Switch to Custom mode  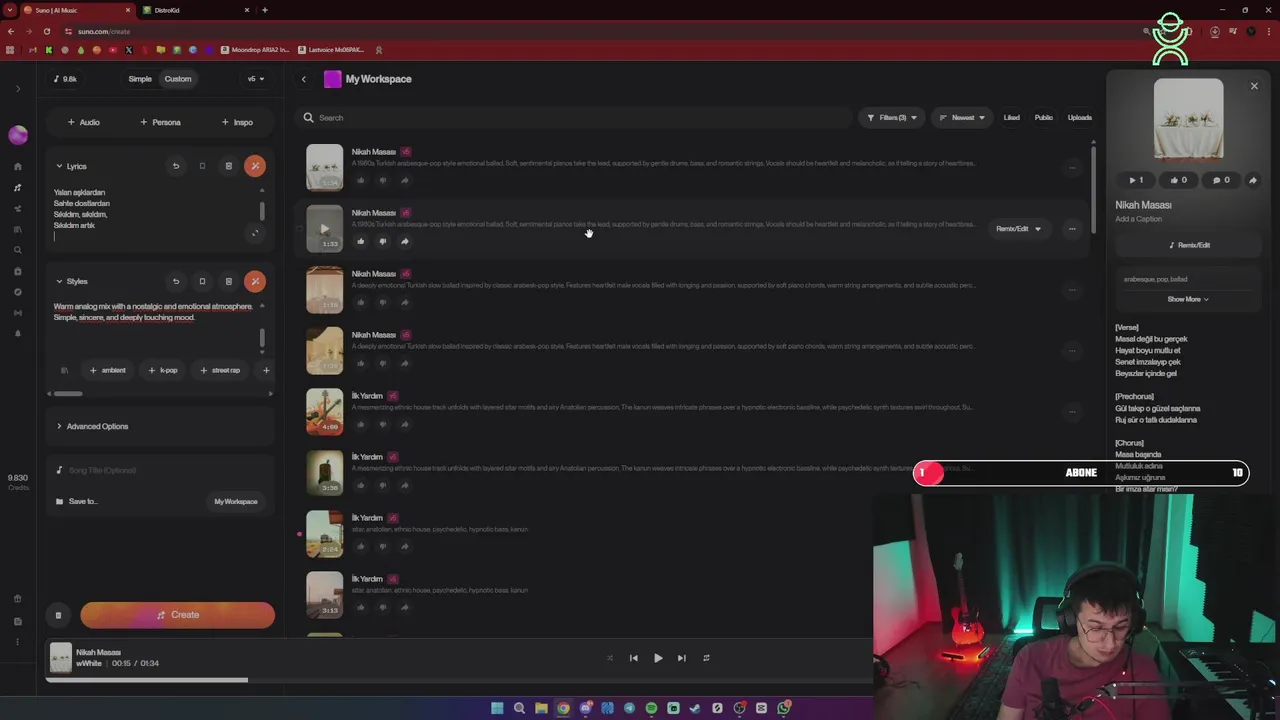point(178,79)
